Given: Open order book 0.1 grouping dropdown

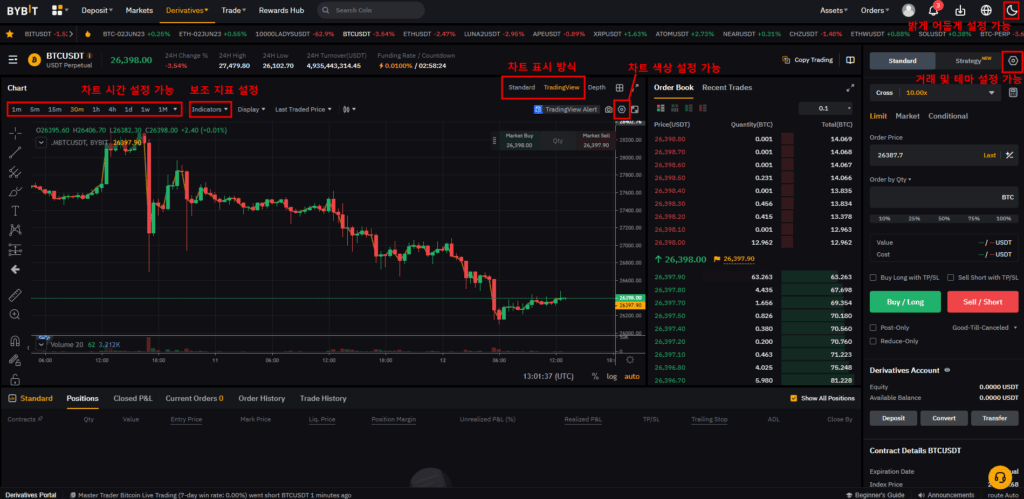Looking at the screenshot, I should click(x=825, y=108).
